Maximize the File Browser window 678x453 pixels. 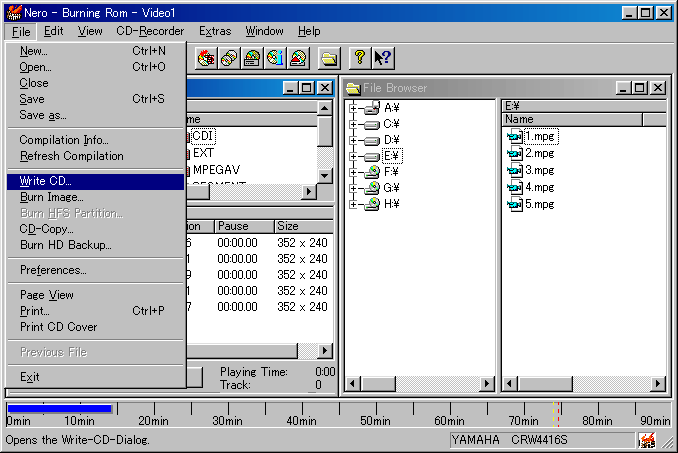[x=640, y=88]
